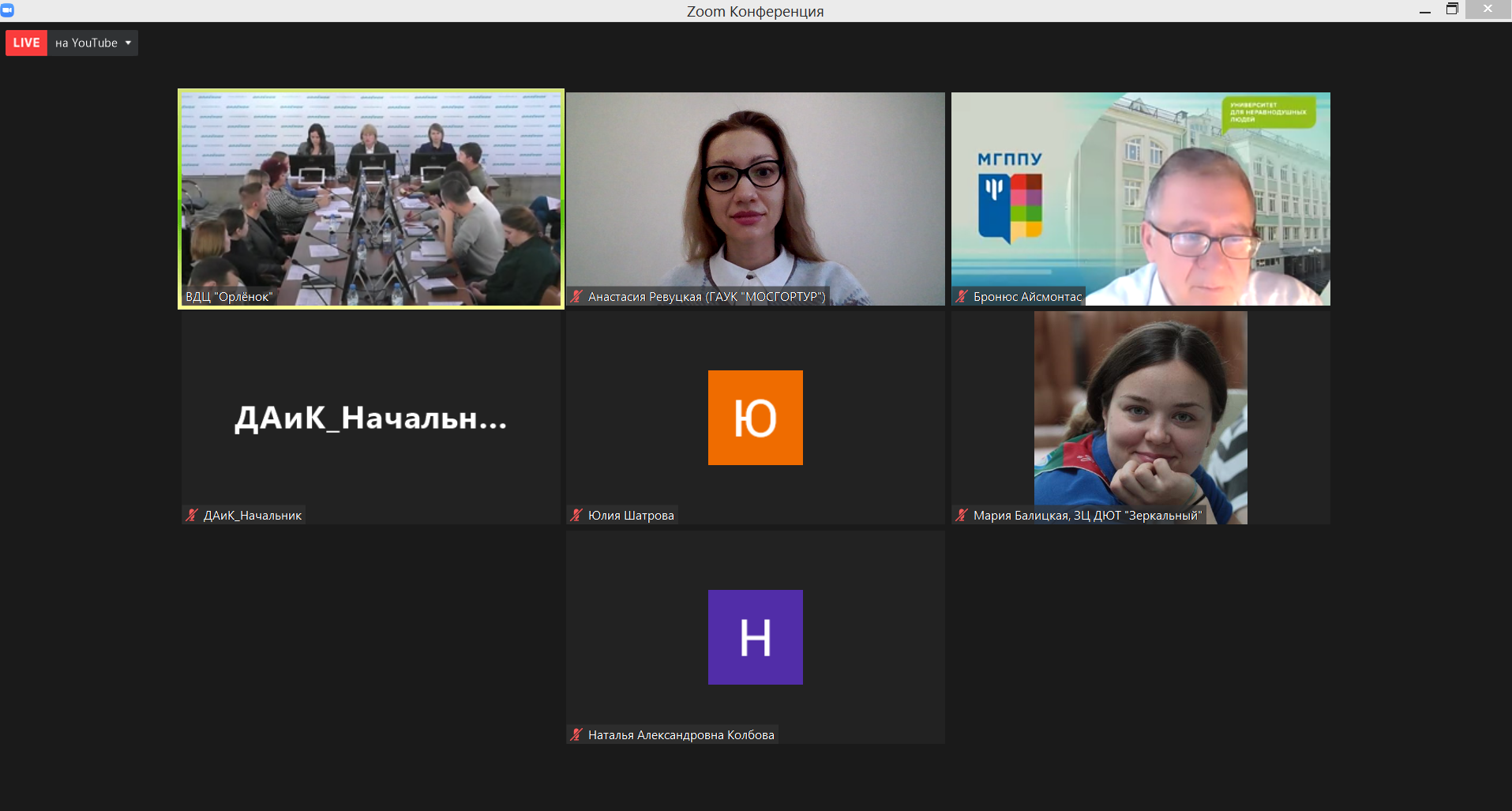Screen dimensions: 1512x811
Task: Click muted mic icon beside ДАиК_Начальник label
Action: click(x=192, y=516)
